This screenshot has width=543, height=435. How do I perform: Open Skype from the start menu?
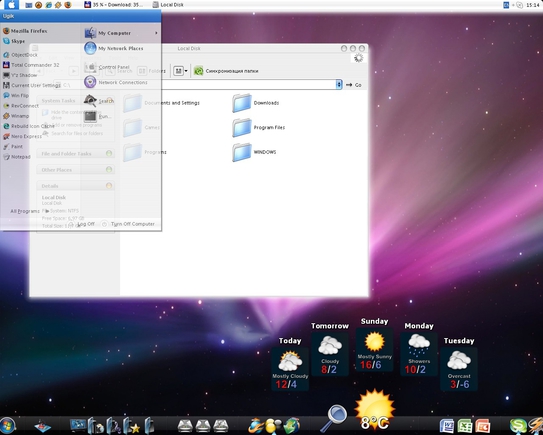point(14,41)
